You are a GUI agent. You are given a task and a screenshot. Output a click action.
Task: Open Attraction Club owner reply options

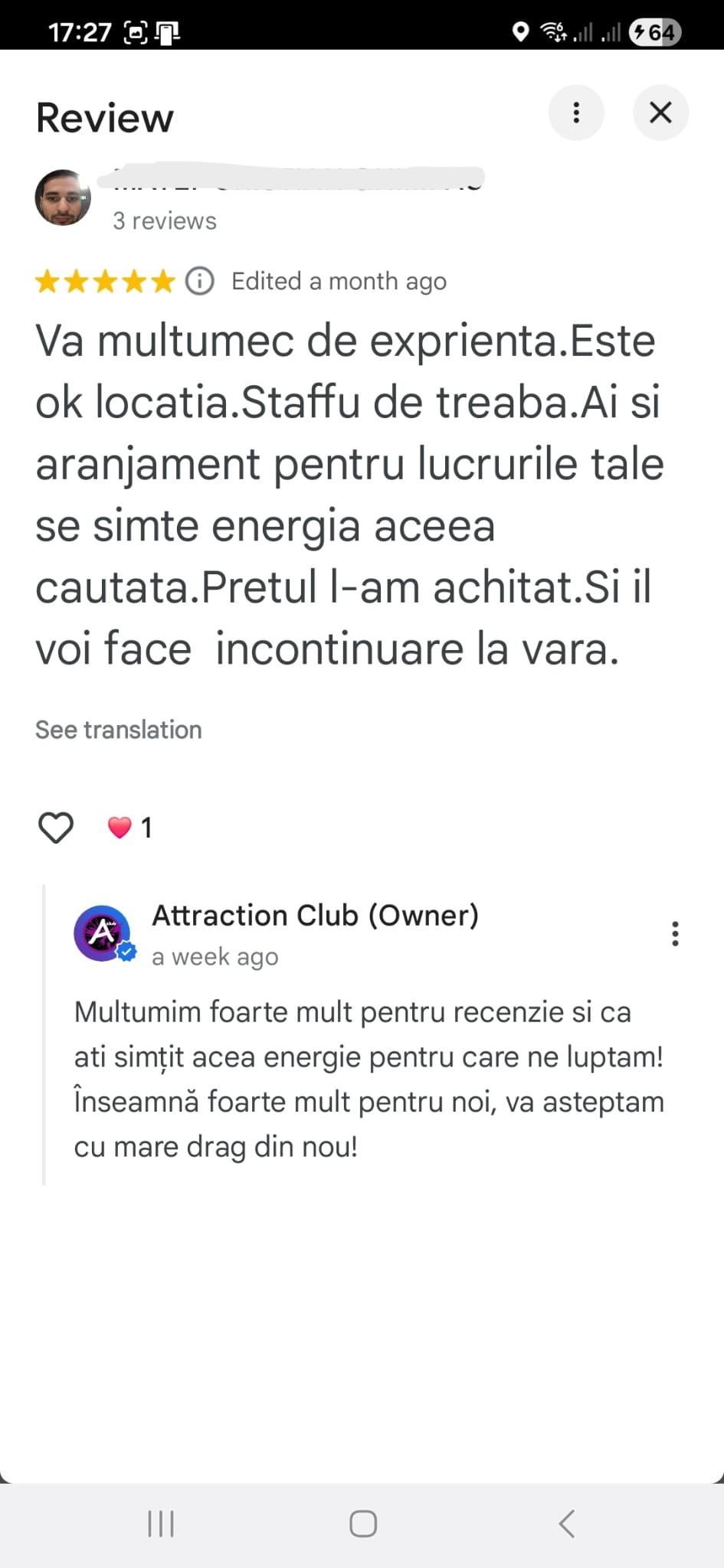point(675,933)
